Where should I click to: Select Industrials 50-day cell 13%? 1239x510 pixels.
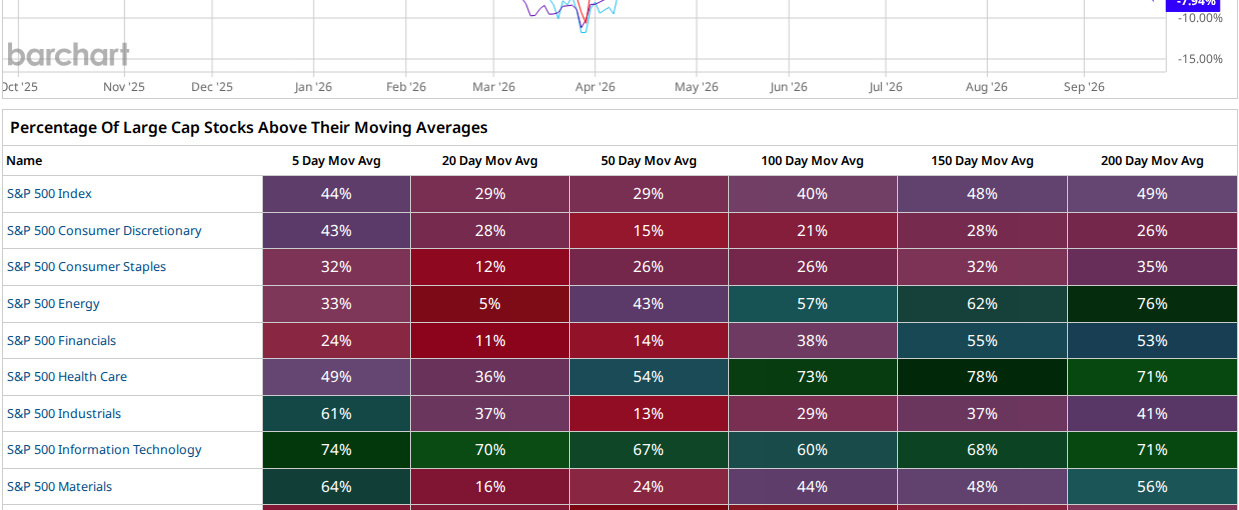point(648,414)
